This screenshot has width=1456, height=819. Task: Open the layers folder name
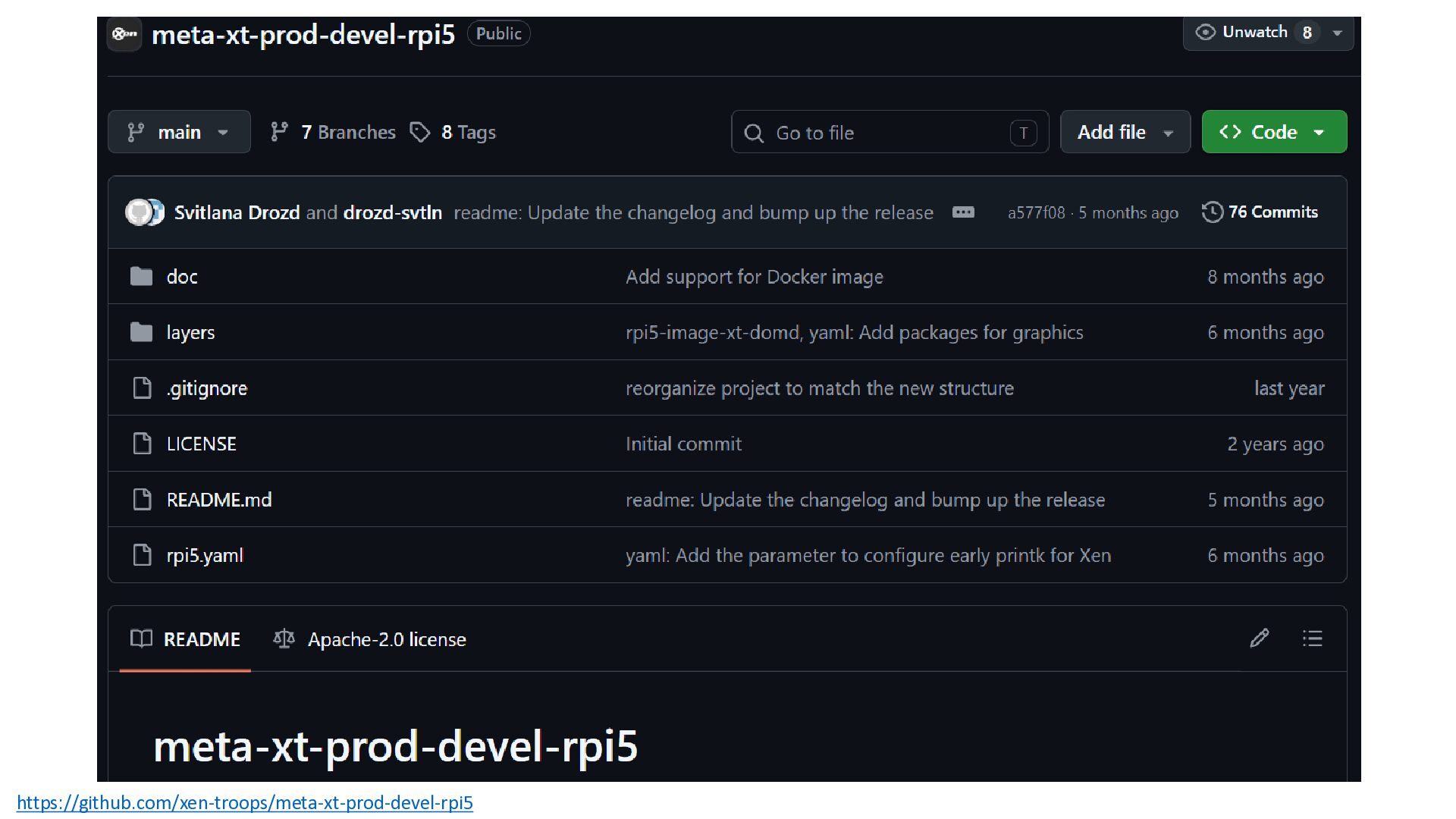(190, 333)
